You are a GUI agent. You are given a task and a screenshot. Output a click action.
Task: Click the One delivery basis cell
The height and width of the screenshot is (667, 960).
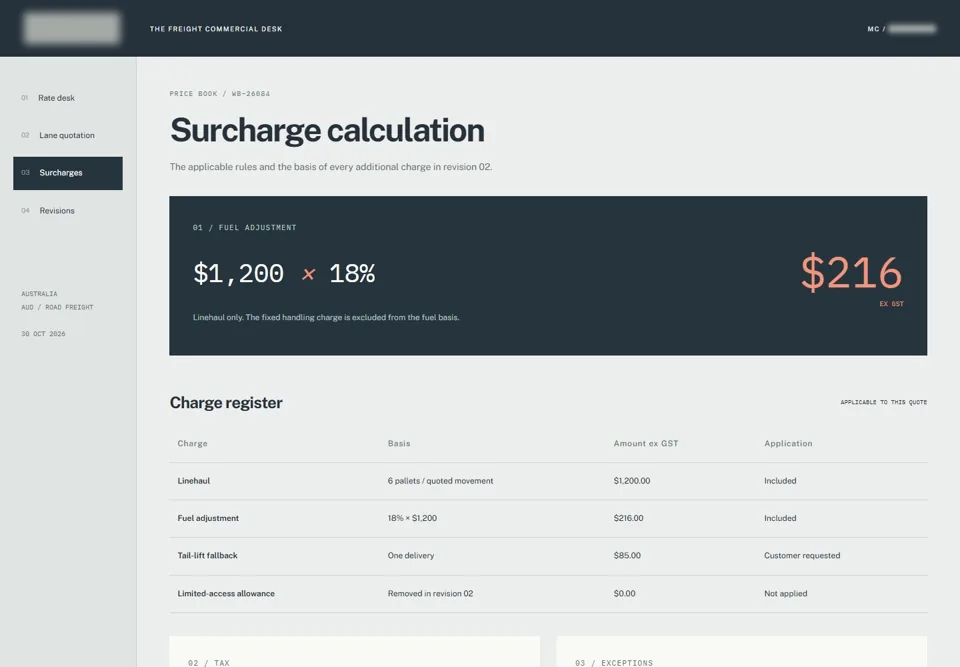(x=411, y=556)
